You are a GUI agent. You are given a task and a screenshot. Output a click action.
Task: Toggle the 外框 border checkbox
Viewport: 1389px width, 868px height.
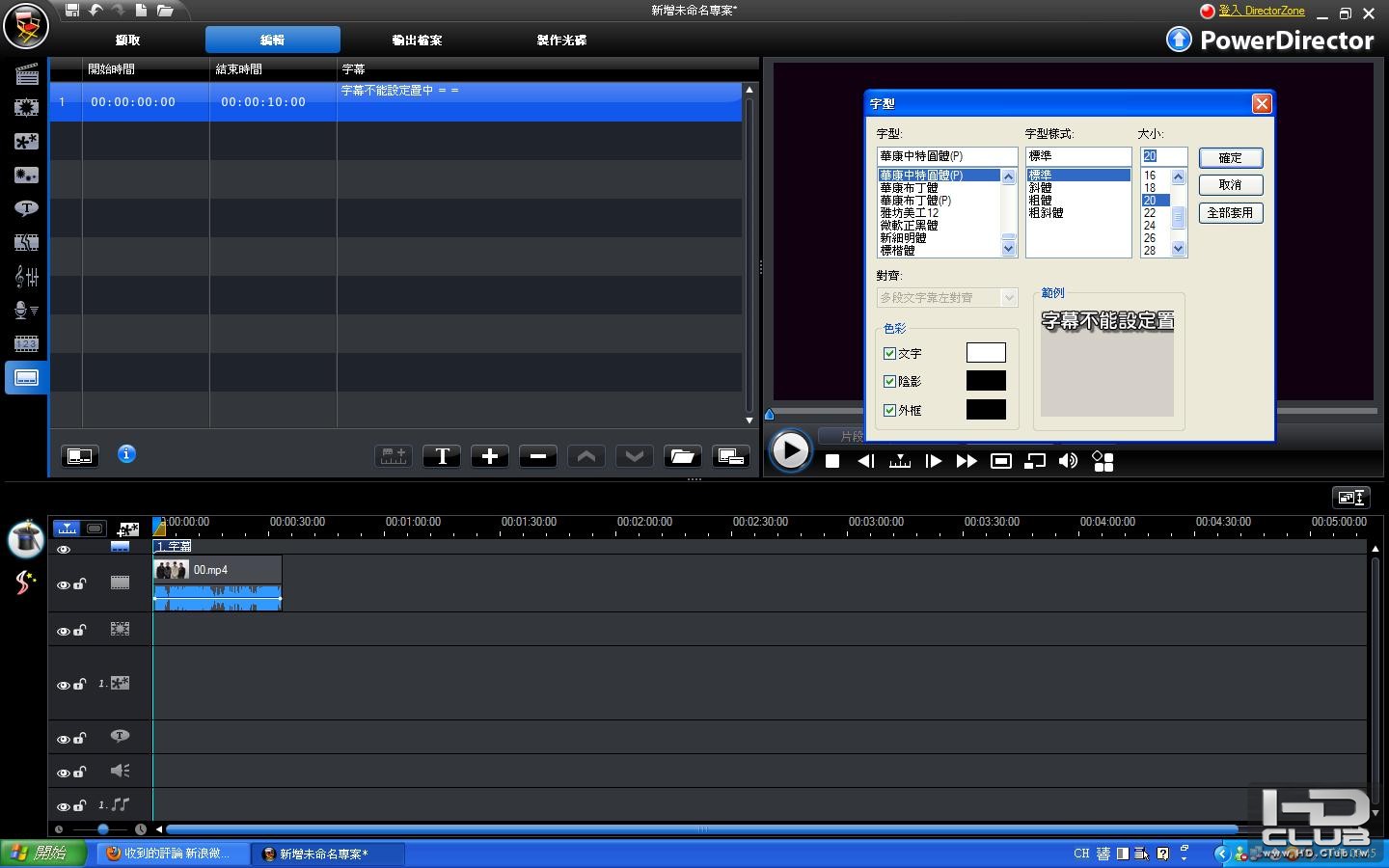[889, 411]
